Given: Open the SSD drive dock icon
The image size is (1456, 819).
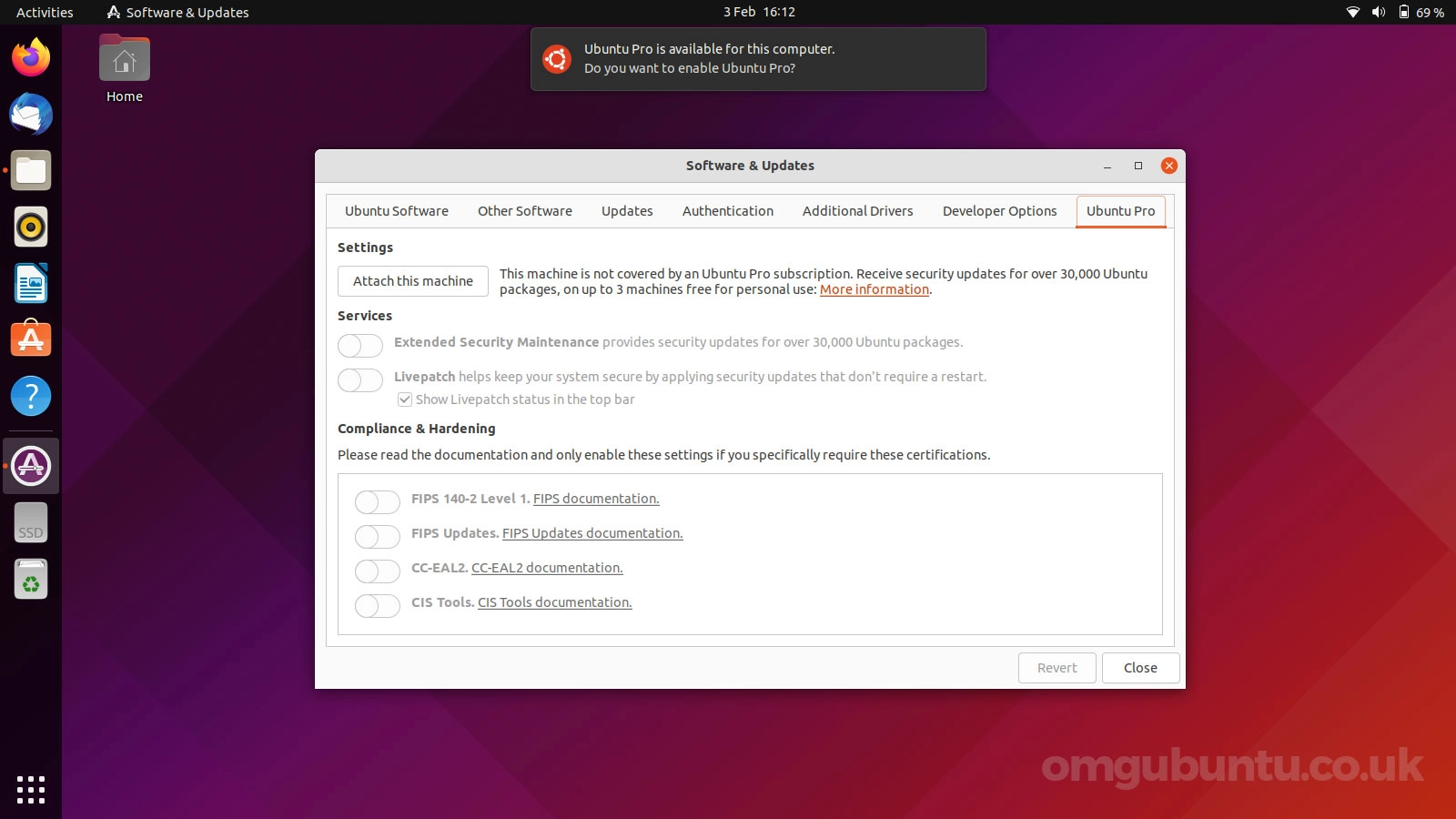Looking at the screenshot, I should pyautogui.click(x=31, y=523).
